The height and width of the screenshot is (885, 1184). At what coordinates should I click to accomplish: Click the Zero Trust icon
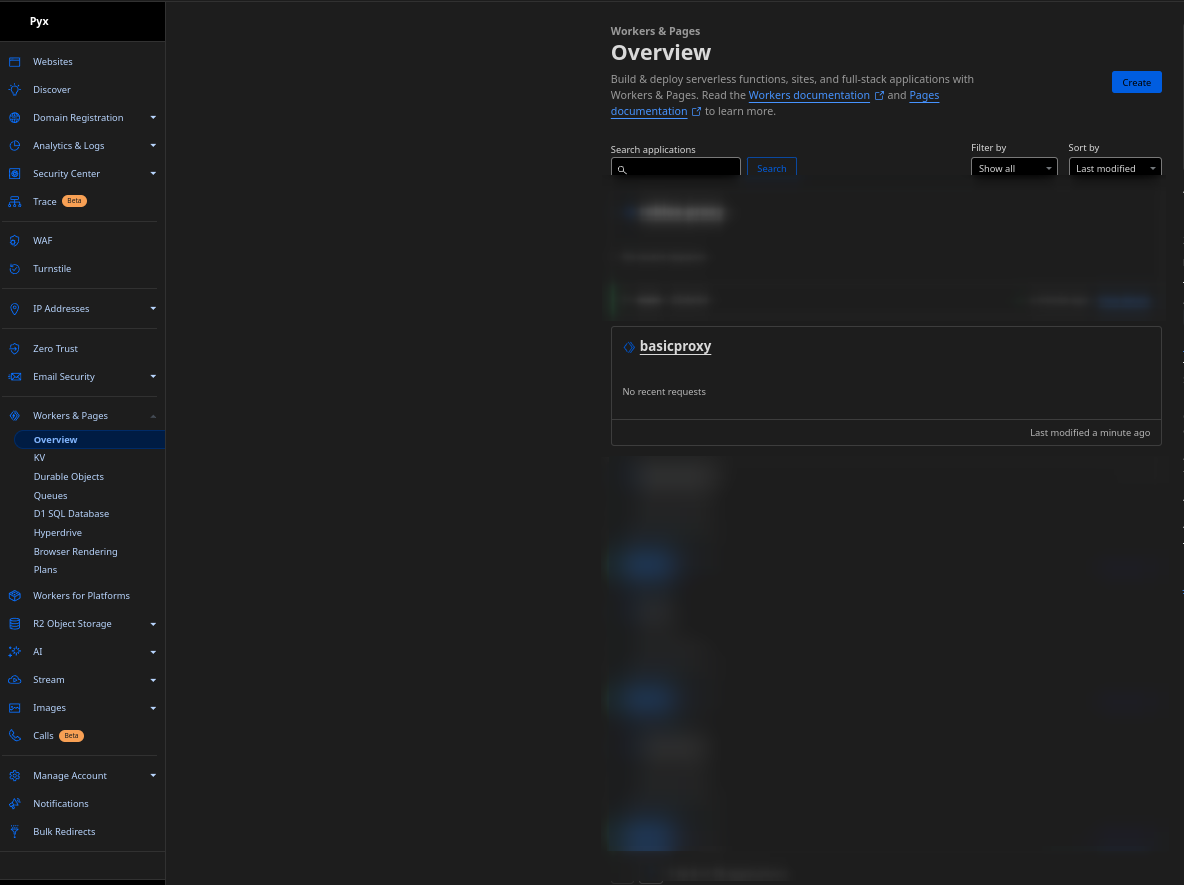point(14,349)
